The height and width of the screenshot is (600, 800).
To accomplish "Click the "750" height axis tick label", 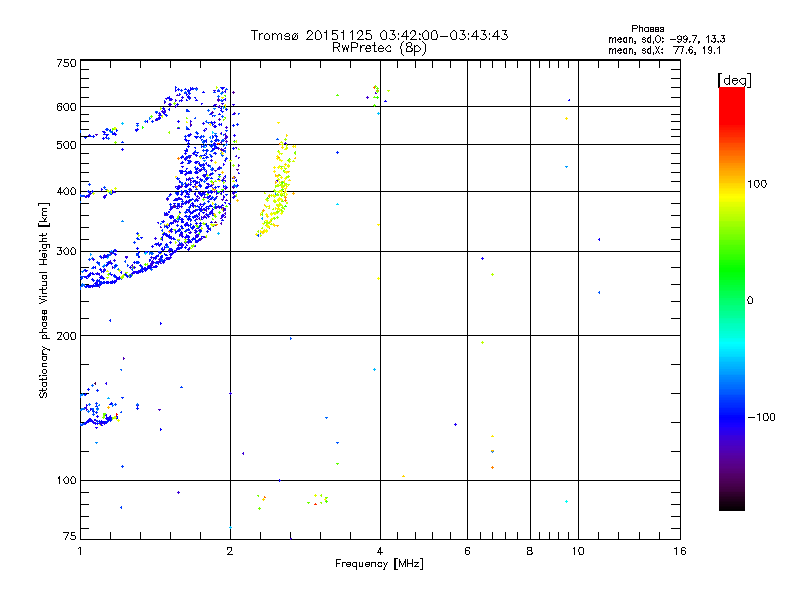I will [66, 64].
